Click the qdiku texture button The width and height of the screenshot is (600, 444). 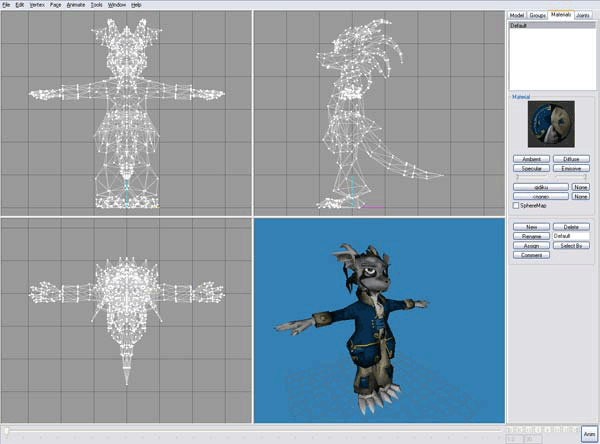[541, 187]
